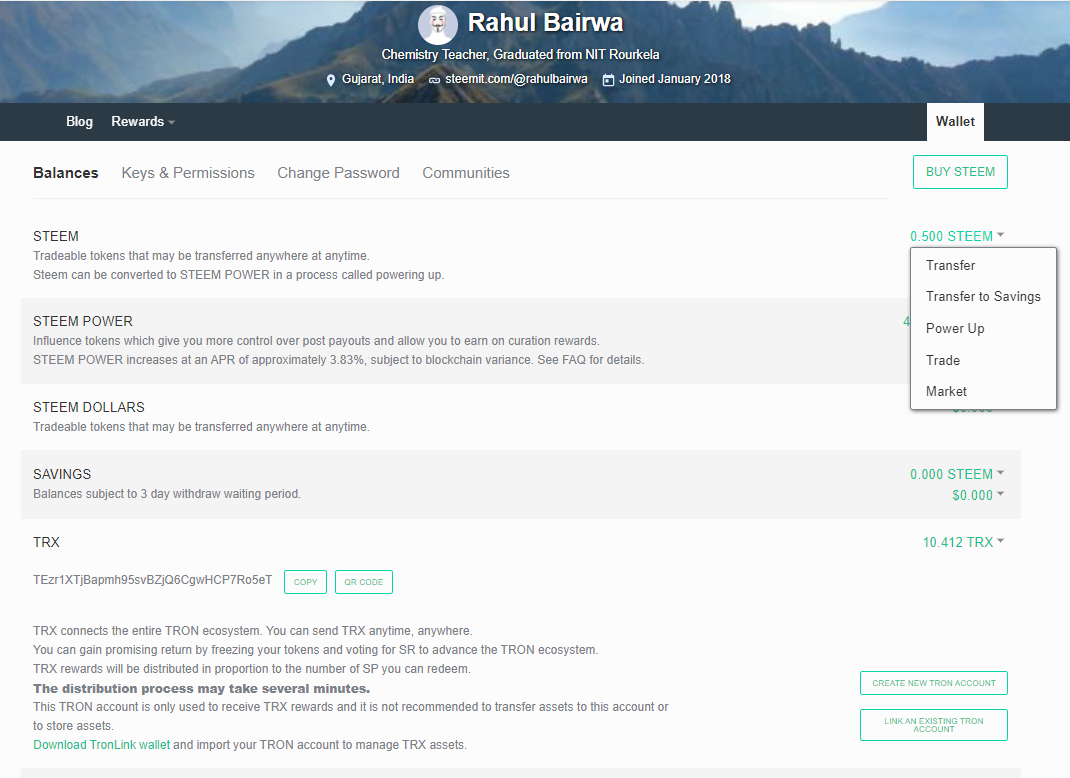
Task: Select Market in the dropdown menu
Action: point(946,392)
